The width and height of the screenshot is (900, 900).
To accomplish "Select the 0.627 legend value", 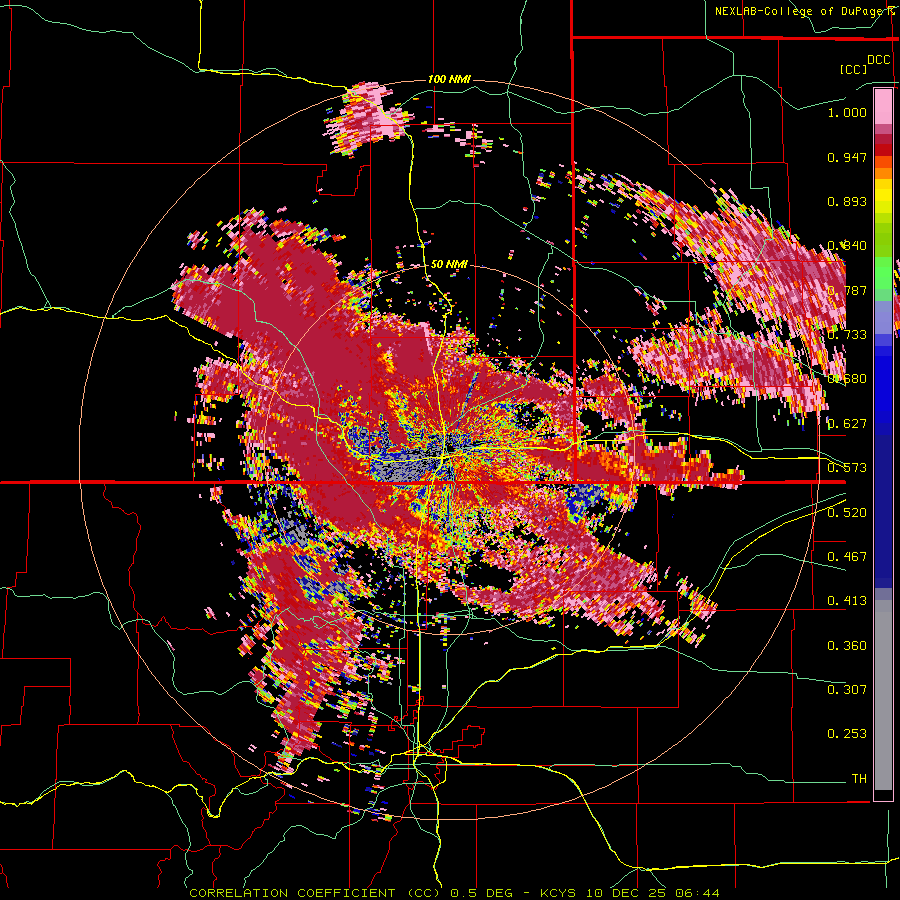I will point(847,424).
